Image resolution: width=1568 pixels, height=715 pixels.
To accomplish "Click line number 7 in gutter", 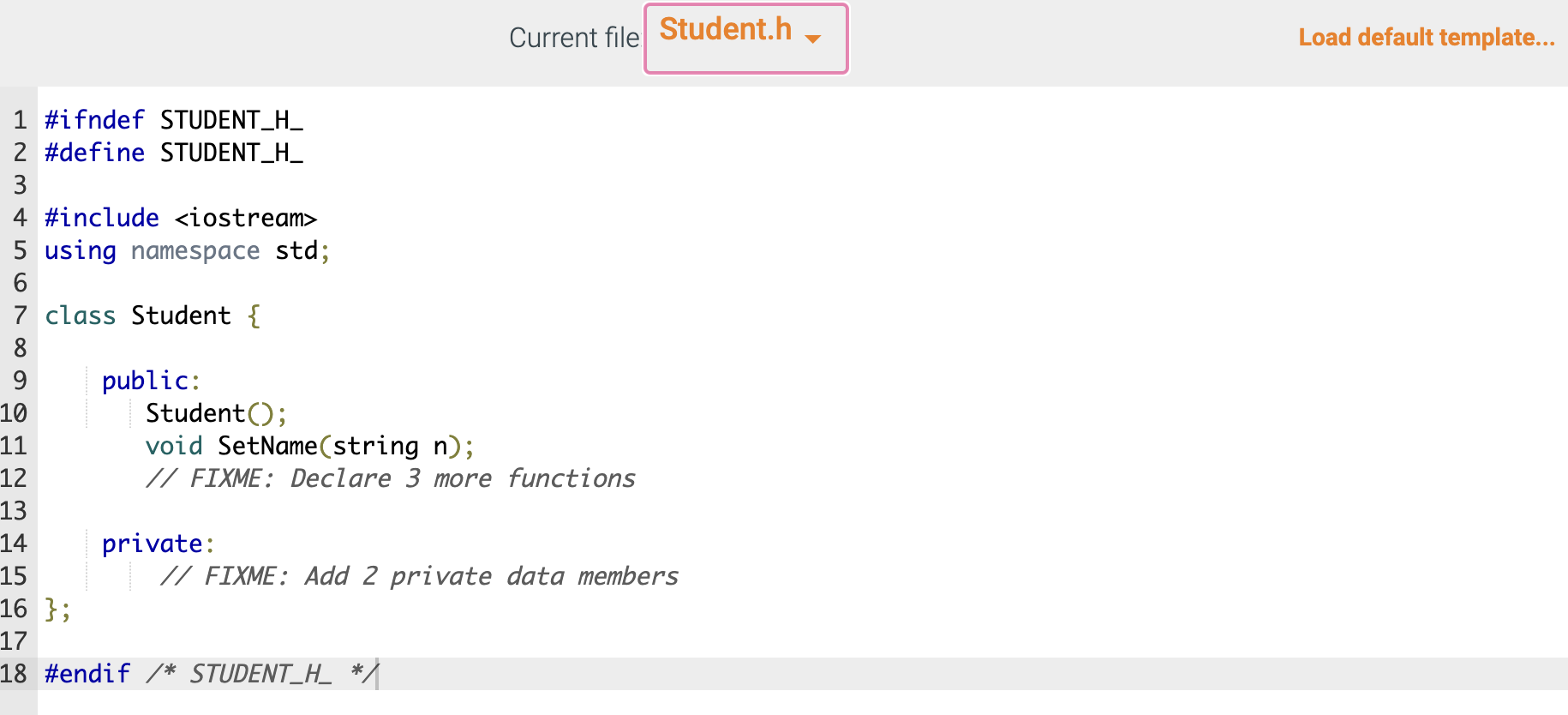I will [x=21, y=315].
